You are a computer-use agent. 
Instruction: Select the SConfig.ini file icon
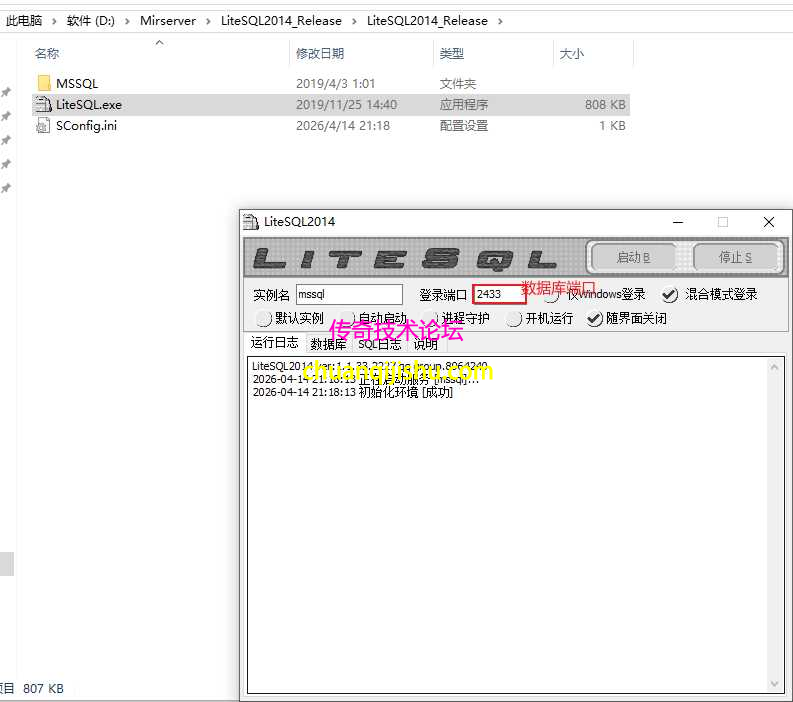click(x=43, y=125)
